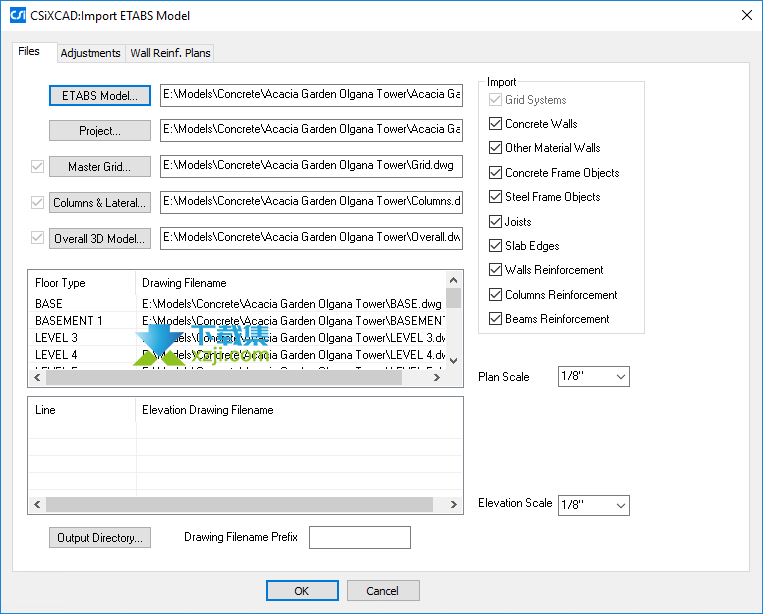The image size is (763, 614).
Task: Click the floor list horizontal scrollbar thumb
Action: [x=224, y=377]
